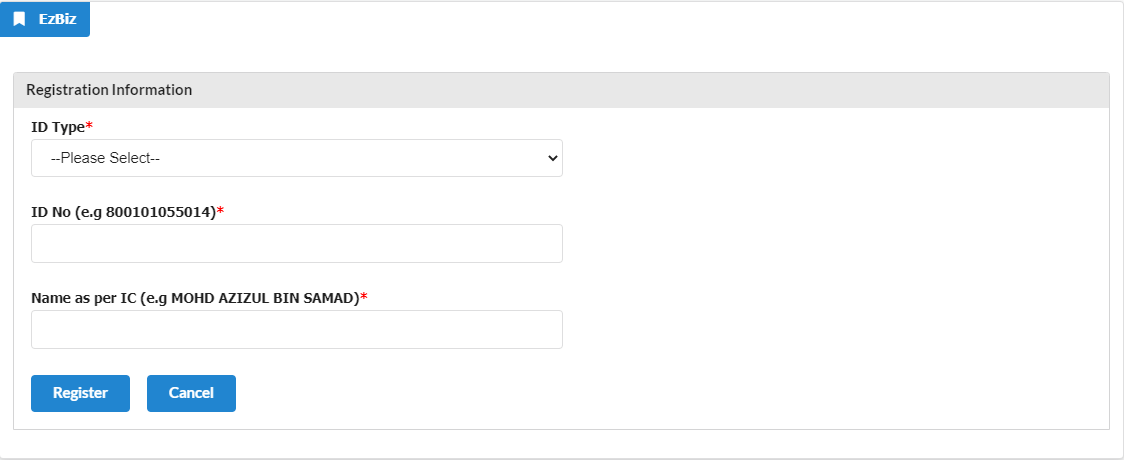Click red asterisk beside ID Type

[90, 125]
